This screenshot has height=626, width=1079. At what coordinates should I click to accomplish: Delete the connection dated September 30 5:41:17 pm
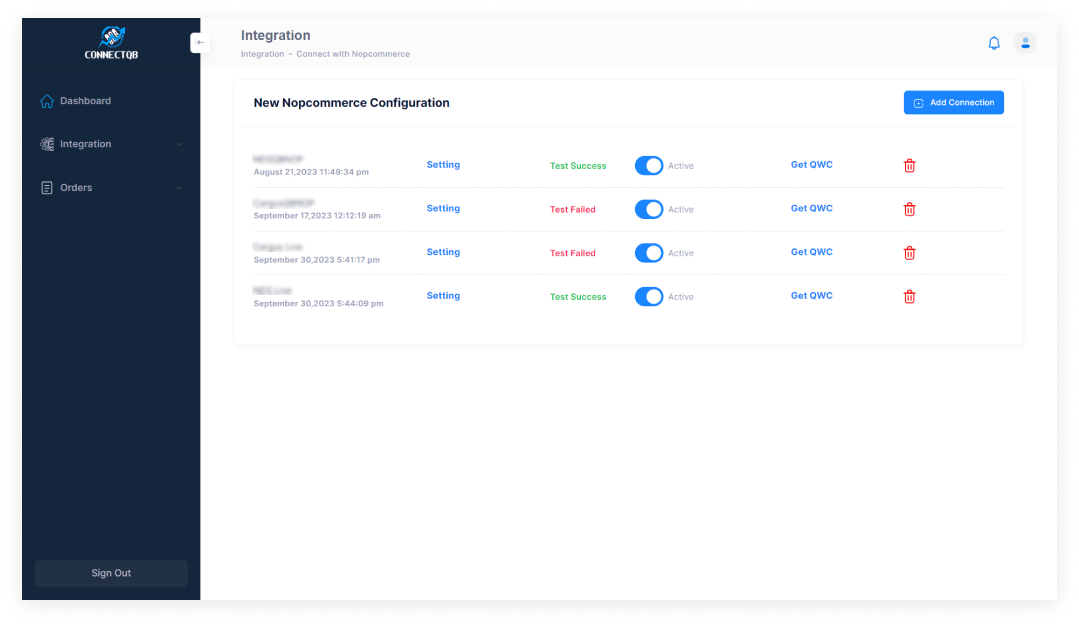tap(909, 253)
